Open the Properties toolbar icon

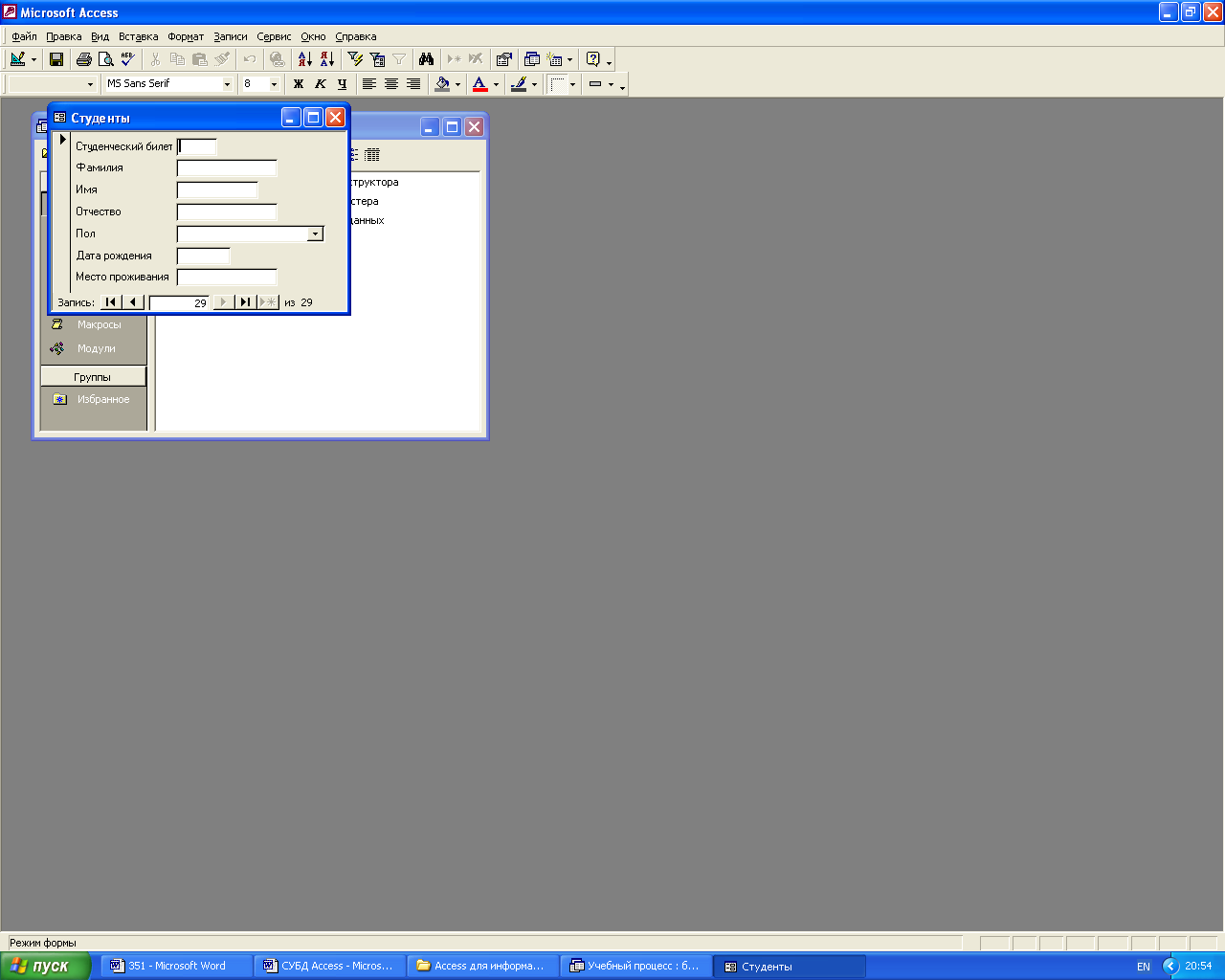[x=504, y=59]
